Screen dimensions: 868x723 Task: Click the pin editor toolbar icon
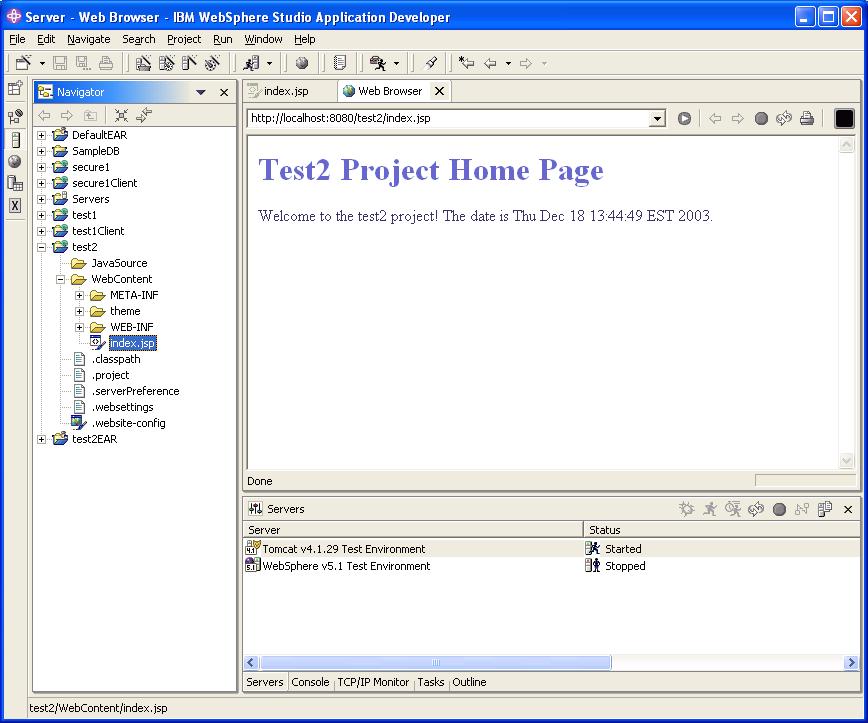(431, 63)
